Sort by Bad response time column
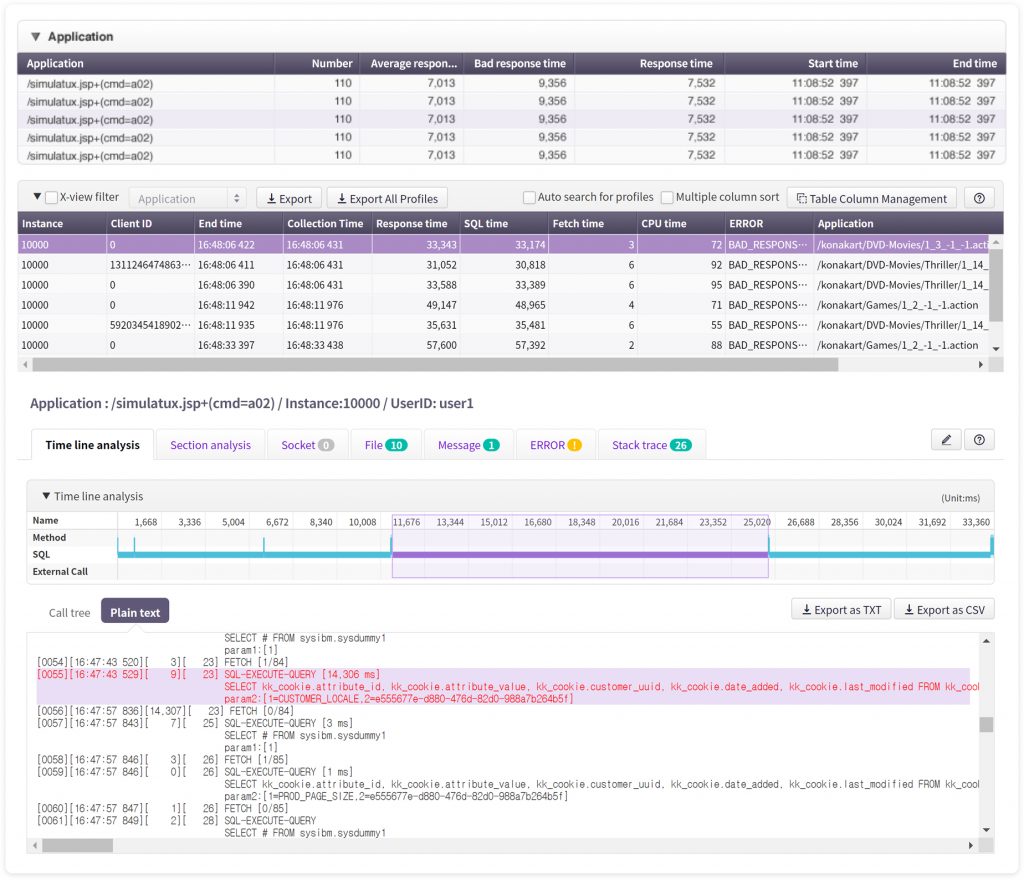 519,63
